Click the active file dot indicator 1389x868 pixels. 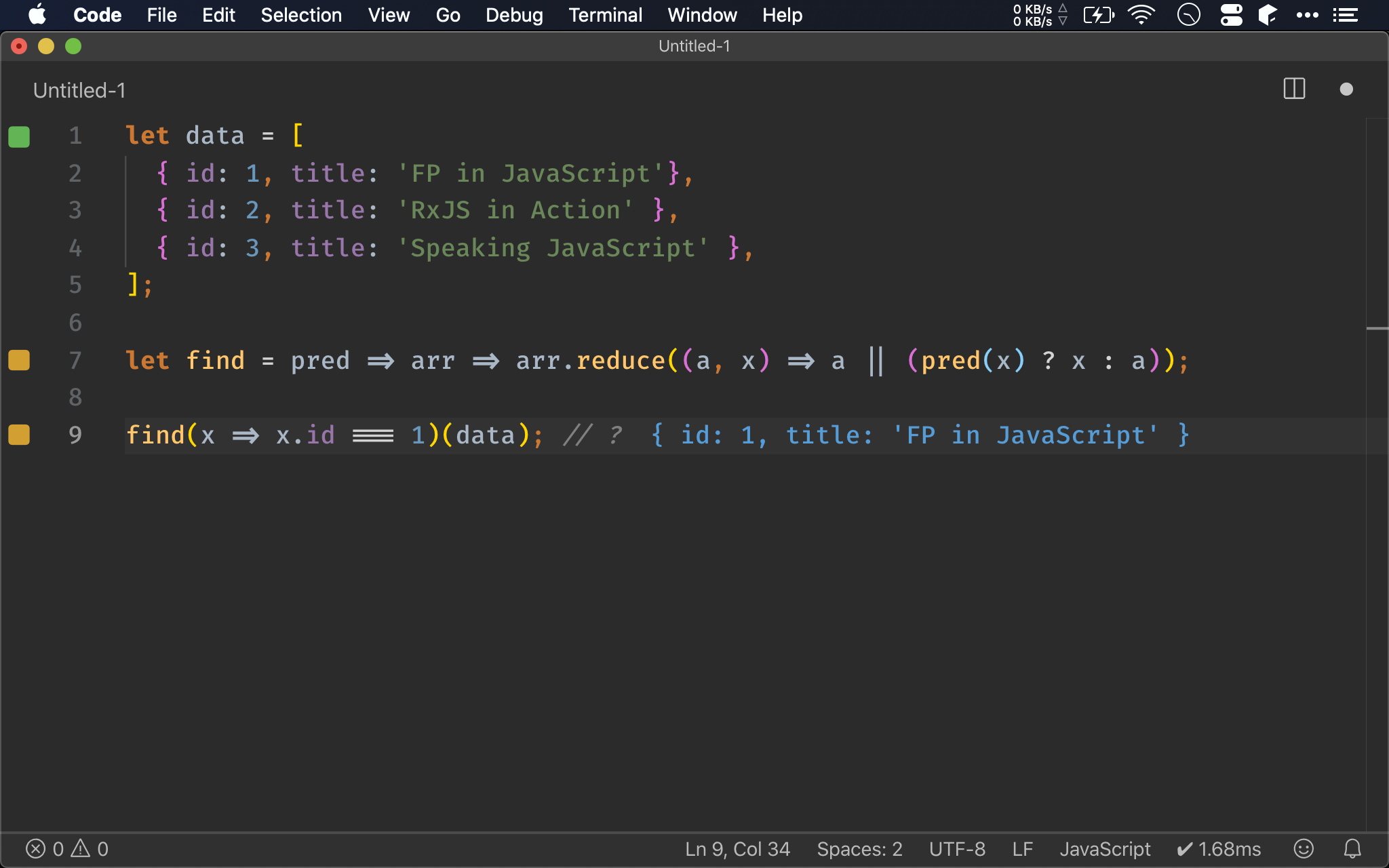click(1346, 88)
